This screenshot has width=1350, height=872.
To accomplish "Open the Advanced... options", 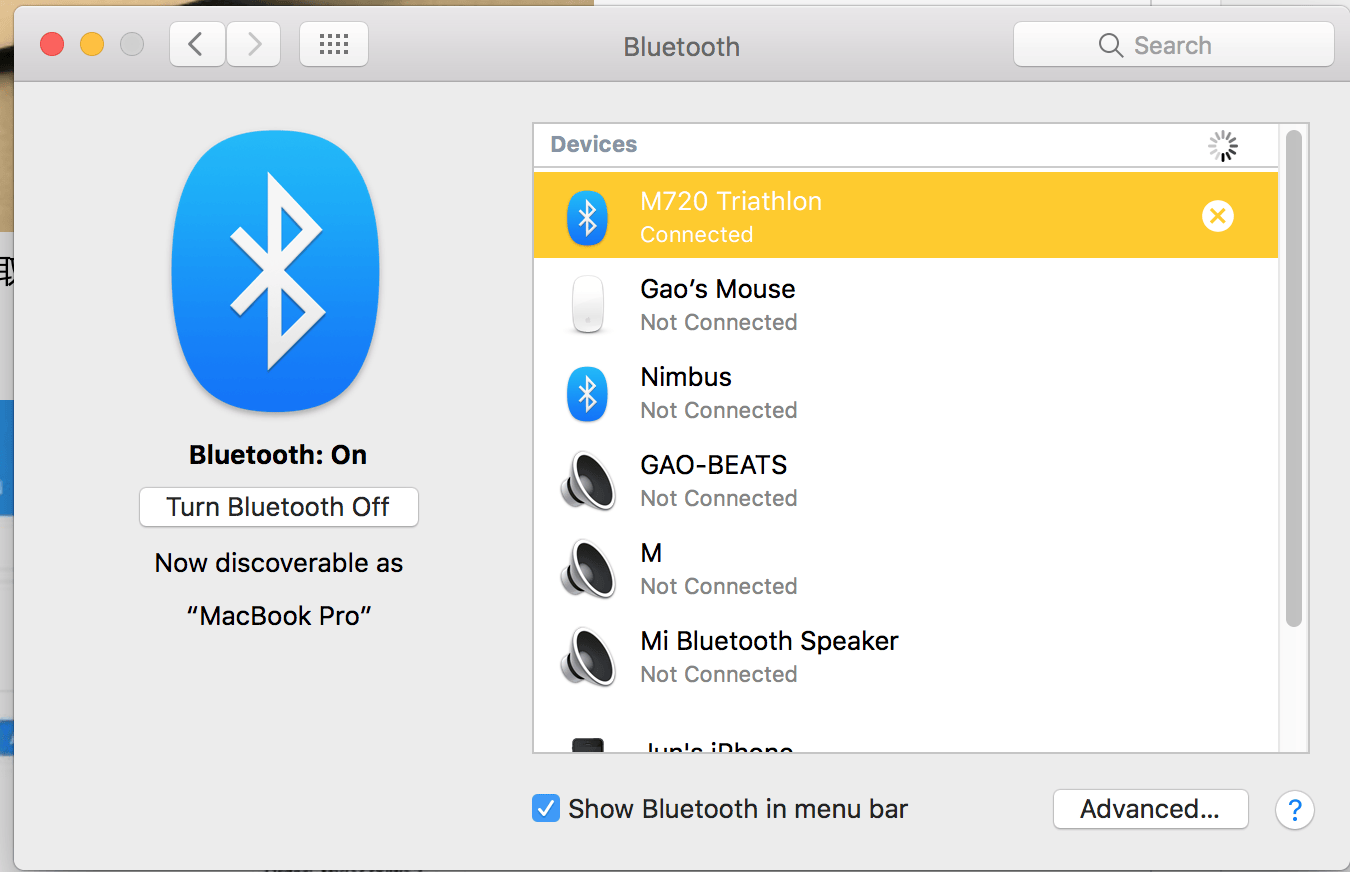I will [1150, 809].
